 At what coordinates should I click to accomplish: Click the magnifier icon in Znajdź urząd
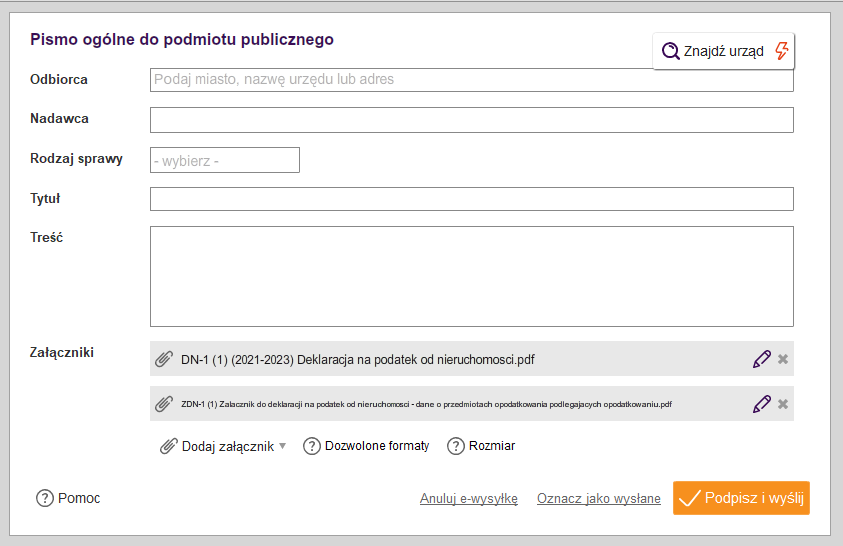tap(670, 51)
